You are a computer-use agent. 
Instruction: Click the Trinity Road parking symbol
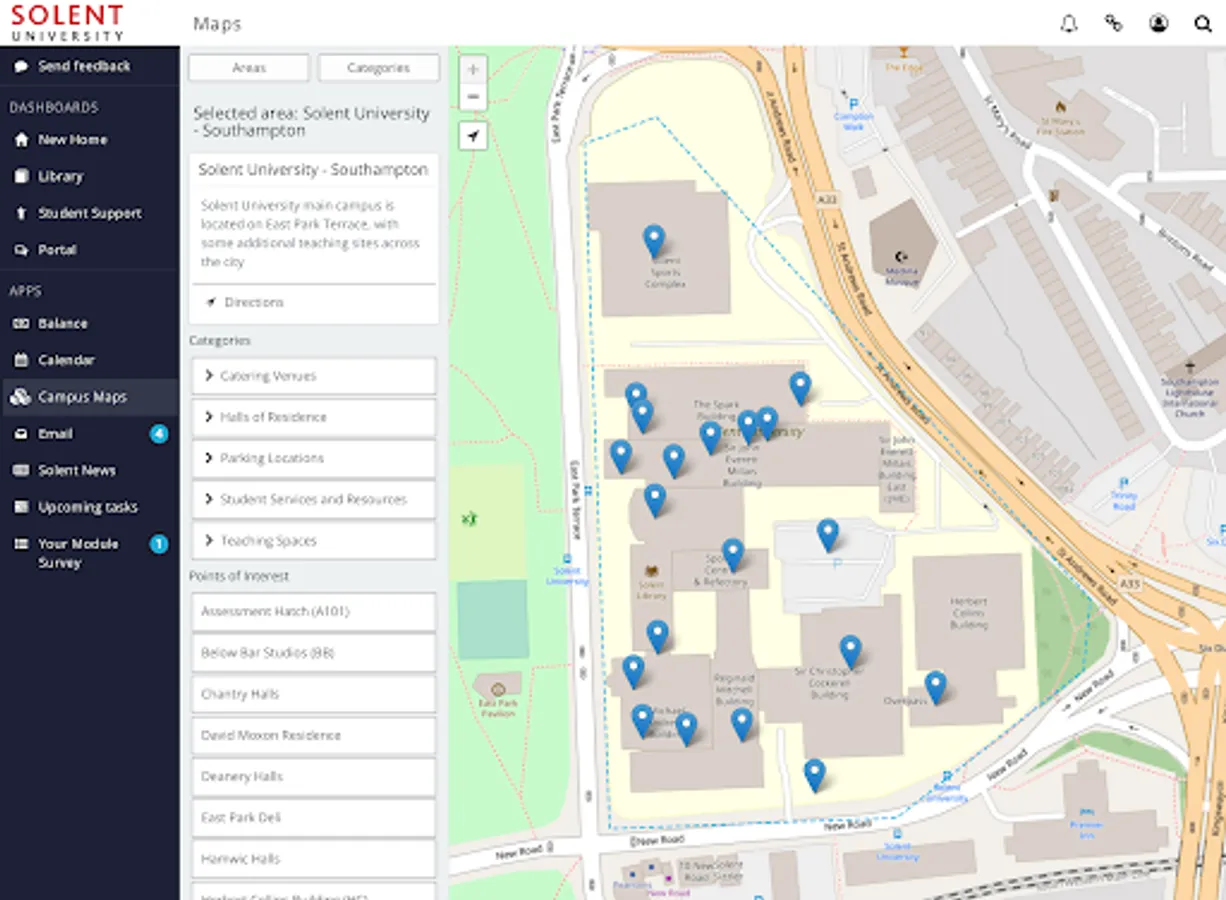pos(1123,483)
